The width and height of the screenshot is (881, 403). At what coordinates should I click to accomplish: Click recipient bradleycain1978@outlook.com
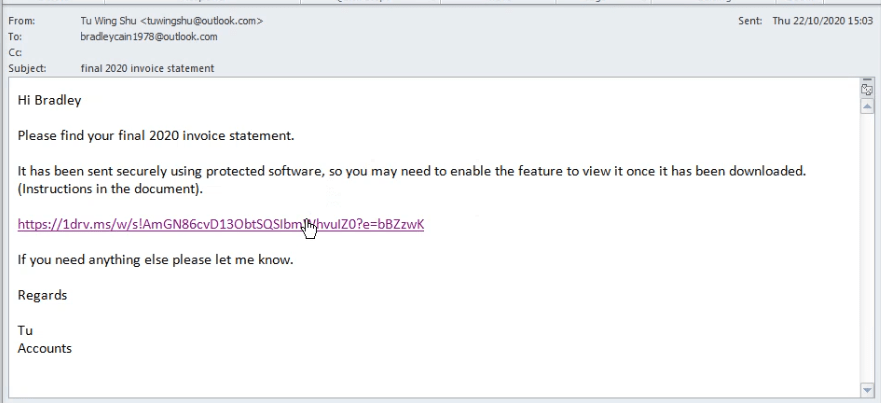[x=148, y=36]
